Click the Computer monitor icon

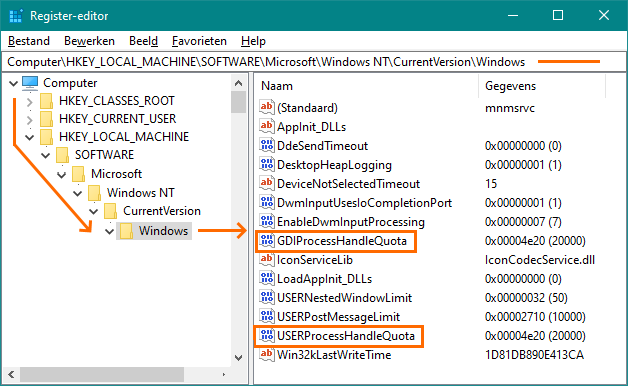(x=30, y=83)
